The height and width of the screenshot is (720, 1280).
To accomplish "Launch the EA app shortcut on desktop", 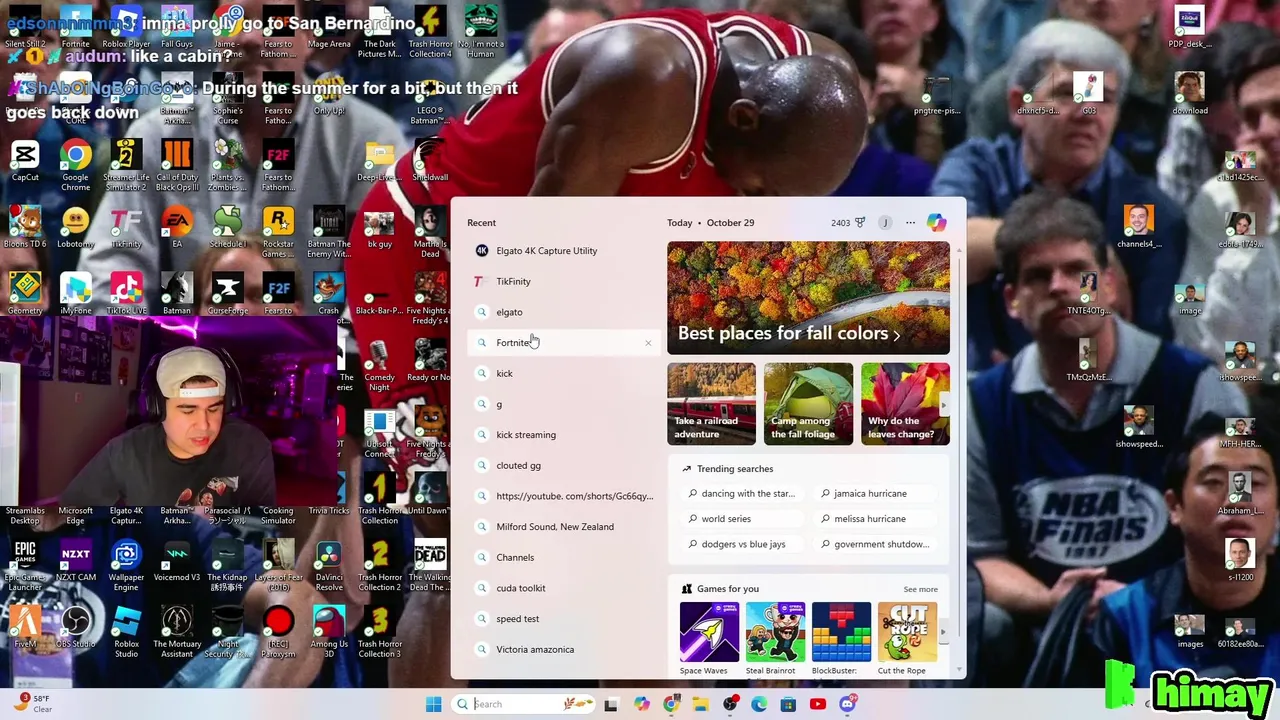I will tap(177, 227).
